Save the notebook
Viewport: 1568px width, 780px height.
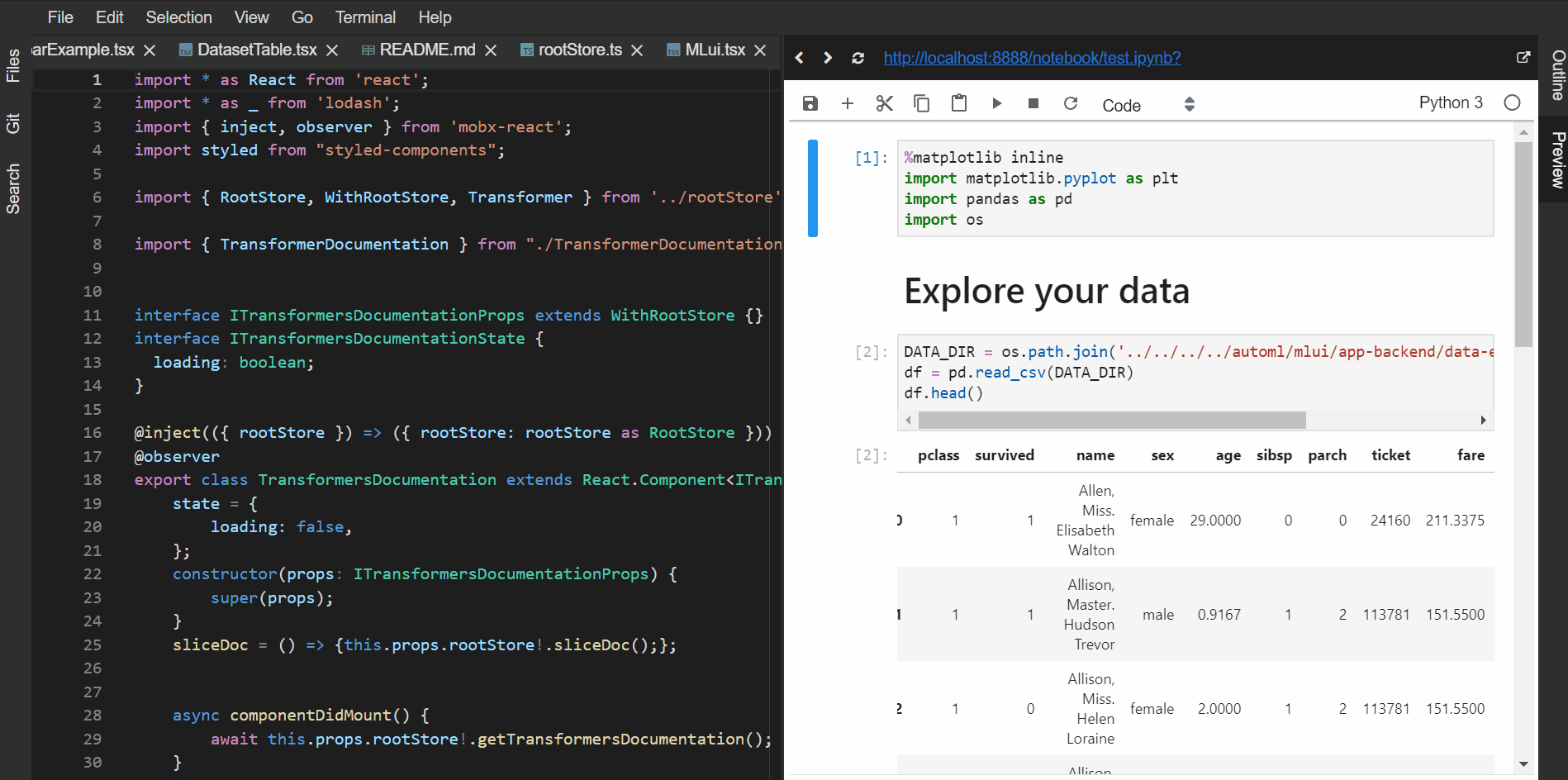tap(810, 103)
